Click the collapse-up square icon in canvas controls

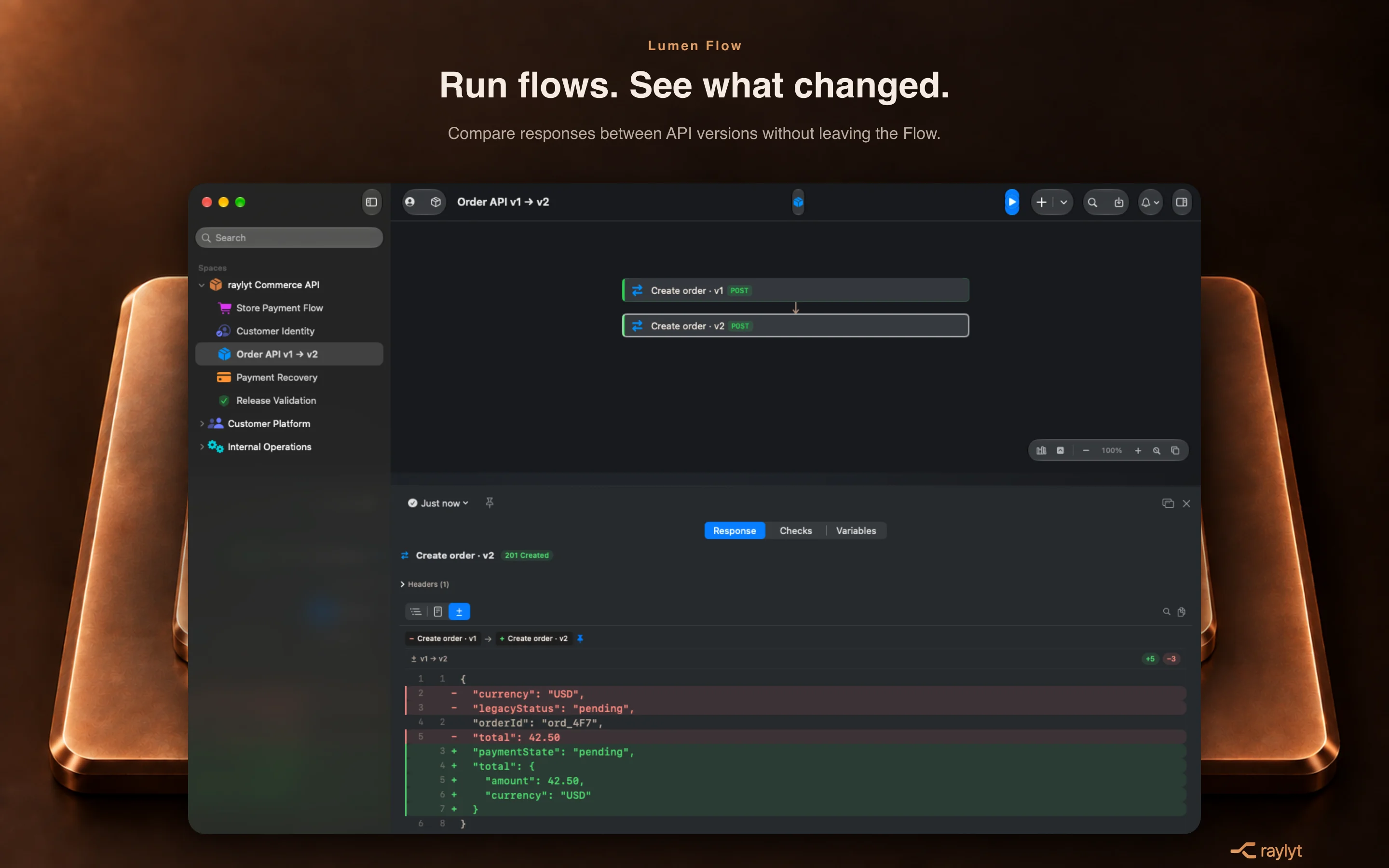[x=1060, y=451]
